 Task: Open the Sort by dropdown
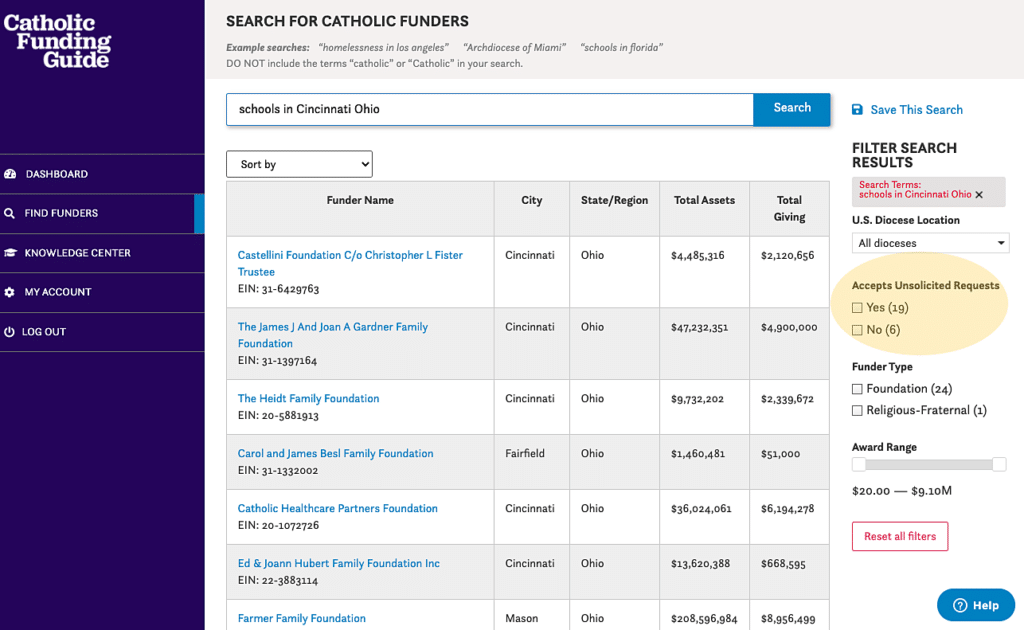[299, 164]
